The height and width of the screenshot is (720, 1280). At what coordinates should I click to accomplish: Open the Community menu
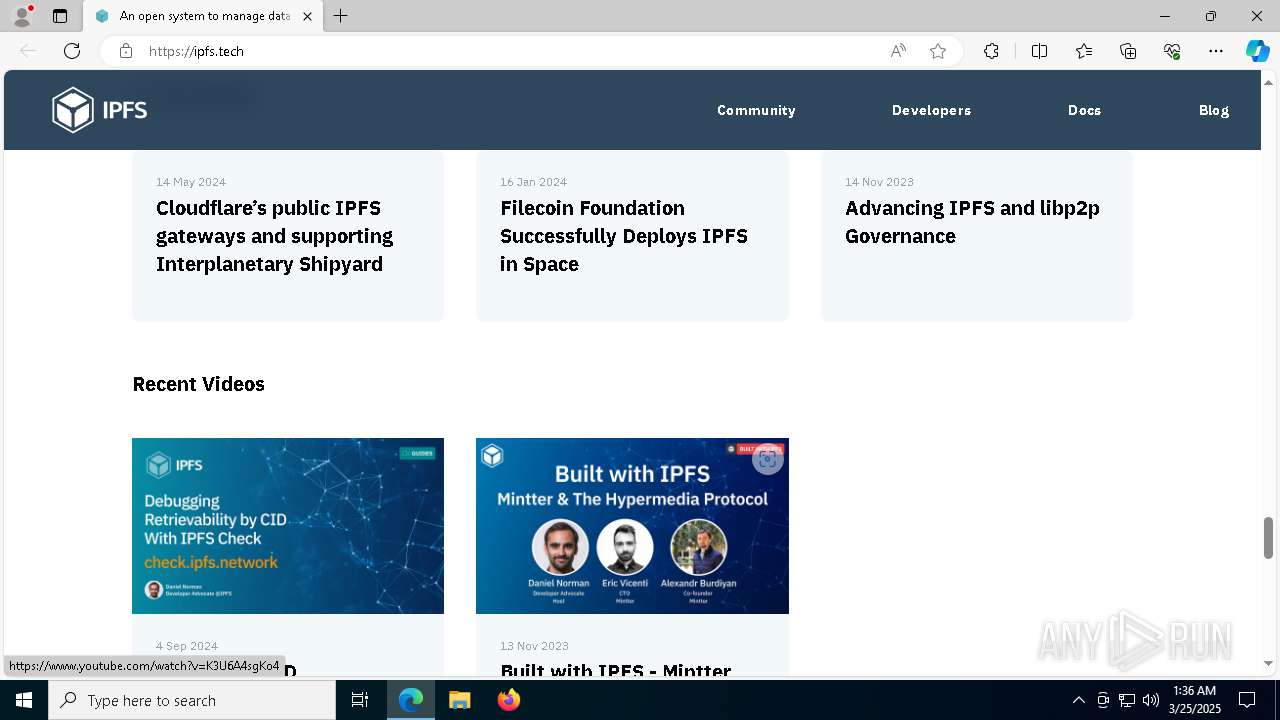[756, 110]
